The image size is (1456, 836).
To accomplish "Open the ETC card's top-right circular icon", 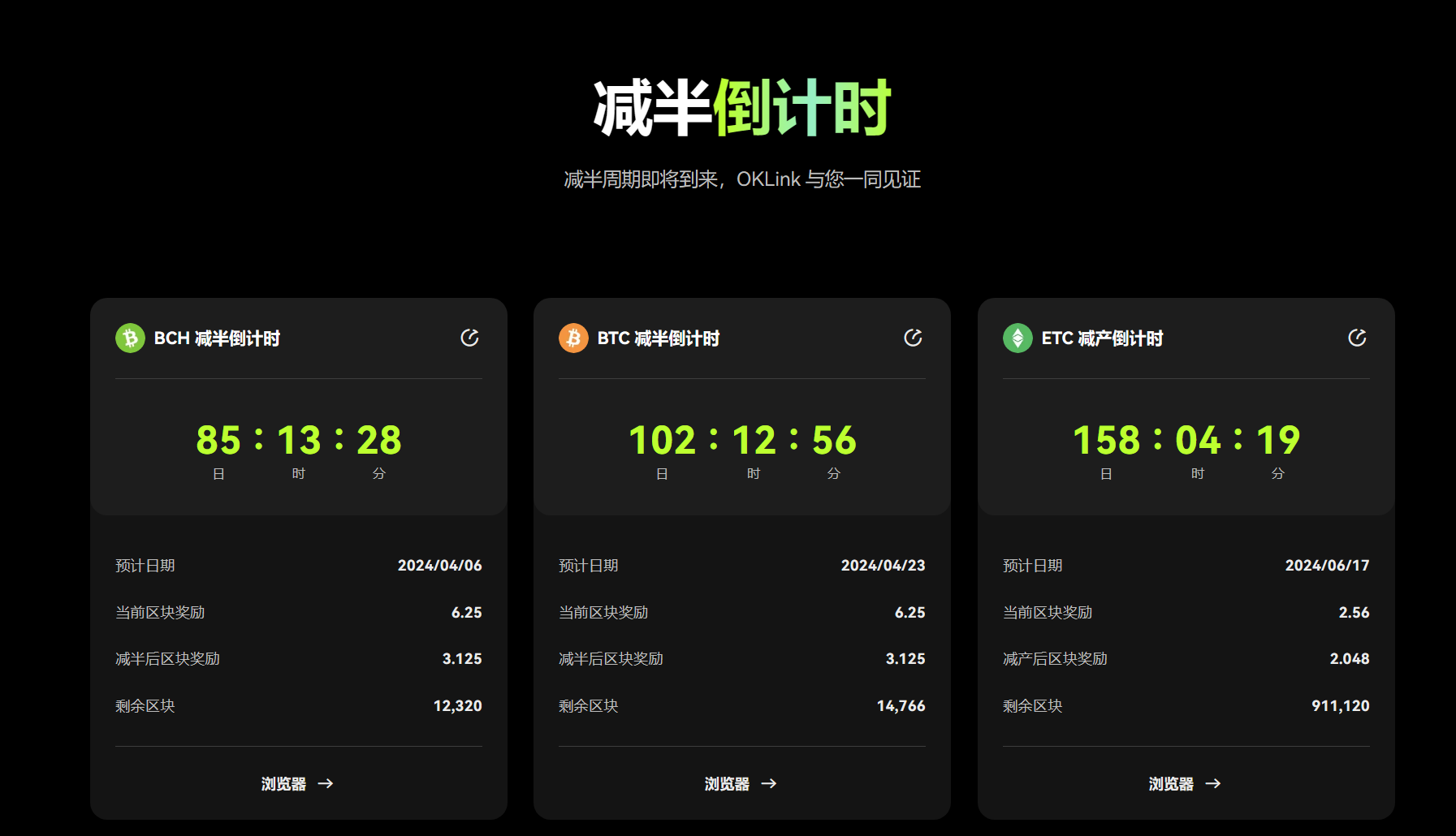I will coord(1357,338).
